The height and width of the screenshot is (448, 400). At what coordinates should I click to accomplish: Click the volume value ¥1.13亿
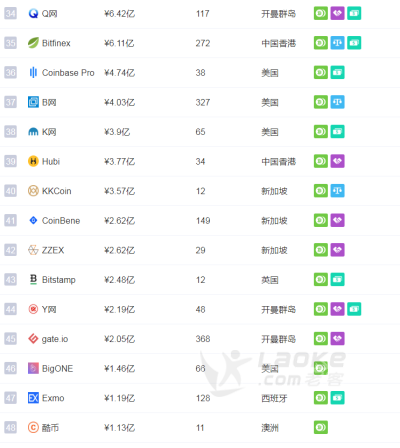[x=119, y=428]
